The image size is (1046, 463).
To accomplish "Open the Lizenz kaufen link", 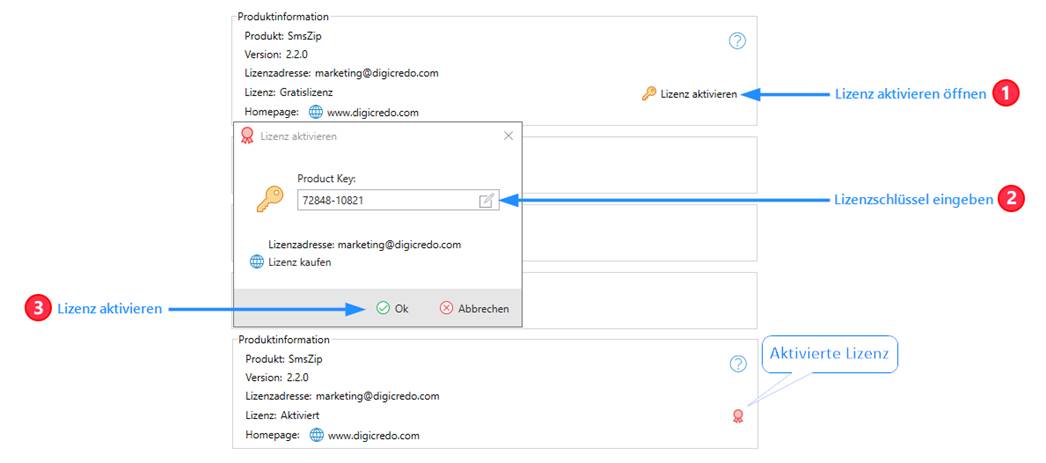I will tap(299, 262).
